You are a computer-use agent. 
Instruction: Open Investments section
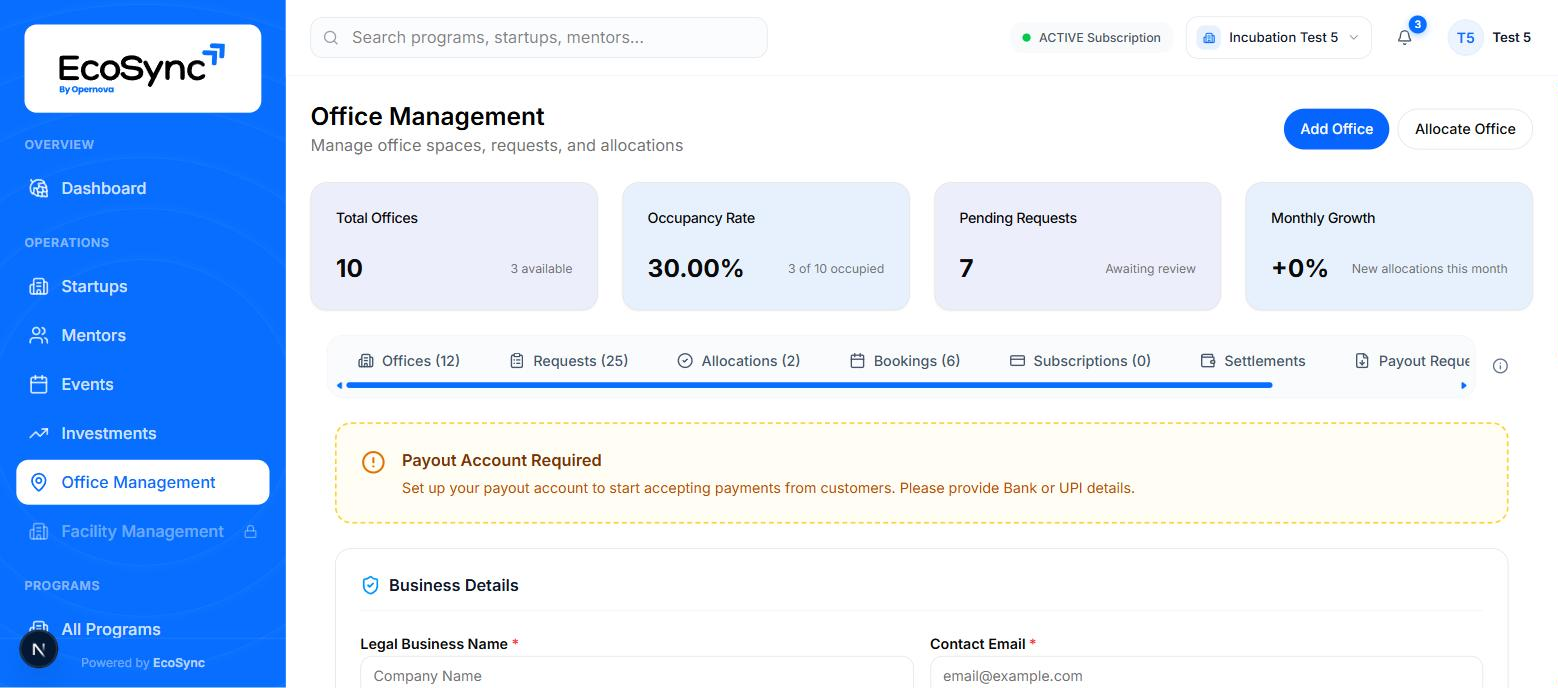142,433
